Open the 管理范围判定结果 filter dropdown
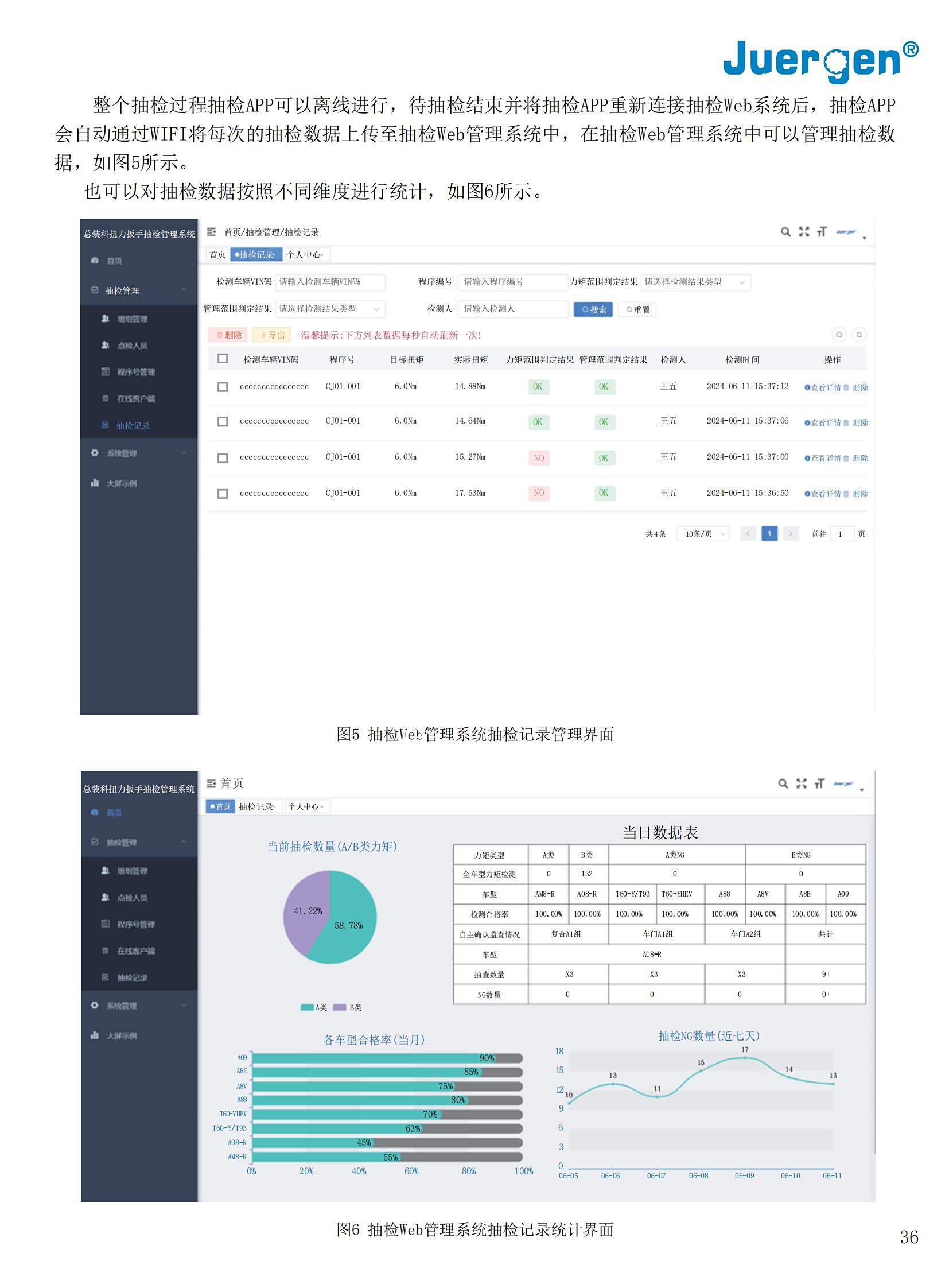This screenshot has height=1288, width=949. click(330, 309)
